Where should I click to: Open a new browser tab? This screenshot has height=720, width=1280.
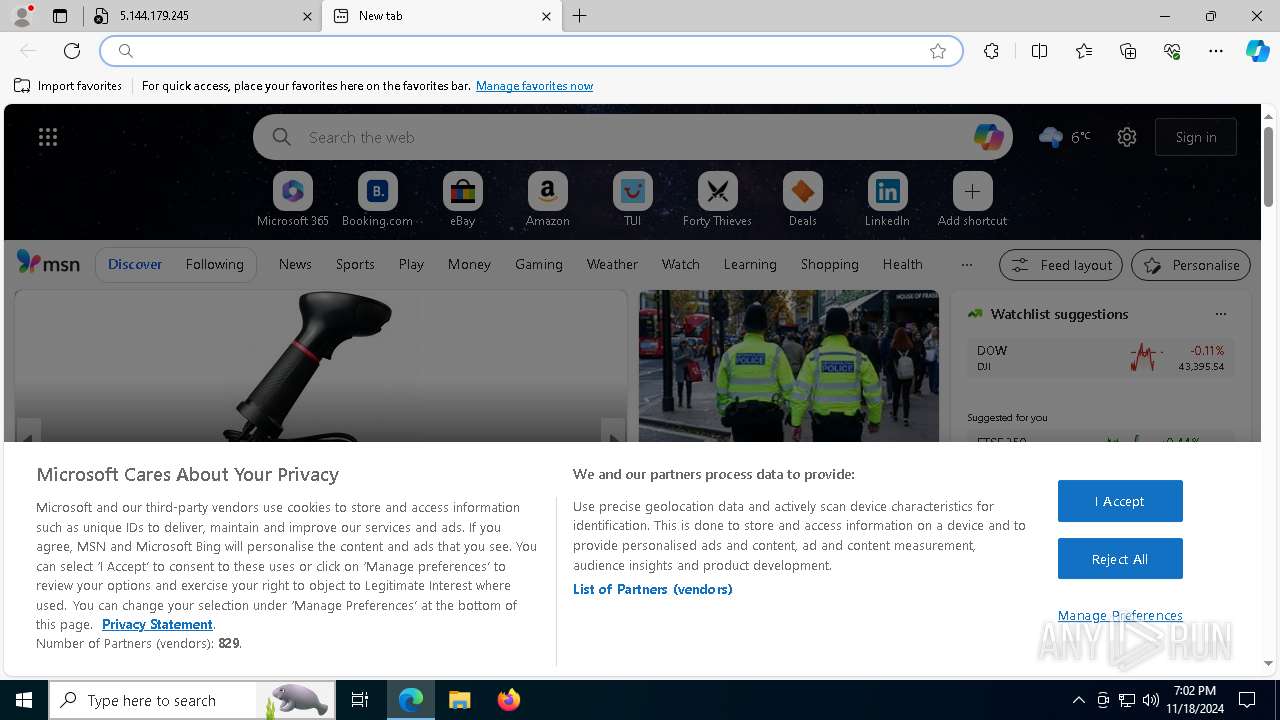pyautogui.click(x=579, y=16)
